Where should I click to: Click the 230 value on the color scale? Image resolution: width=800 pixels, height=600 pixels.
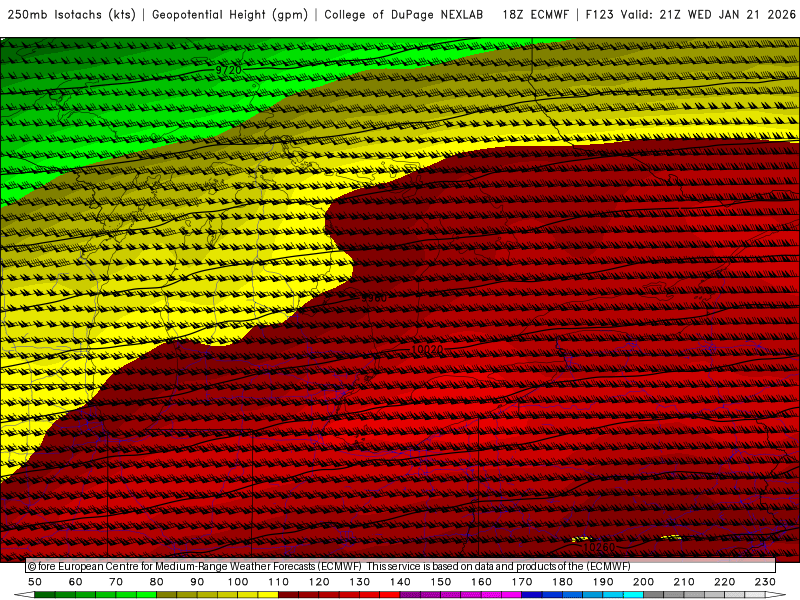pos(765,582)
